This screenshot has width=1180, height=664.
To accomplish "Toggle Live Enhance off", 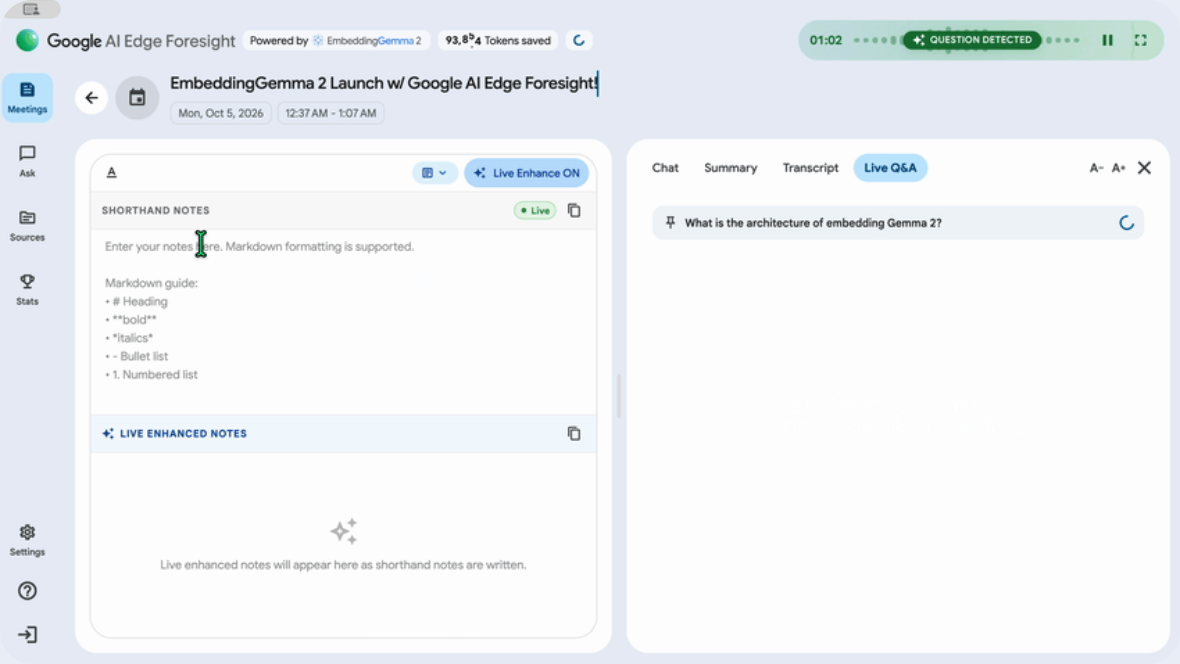I will 527,173.
